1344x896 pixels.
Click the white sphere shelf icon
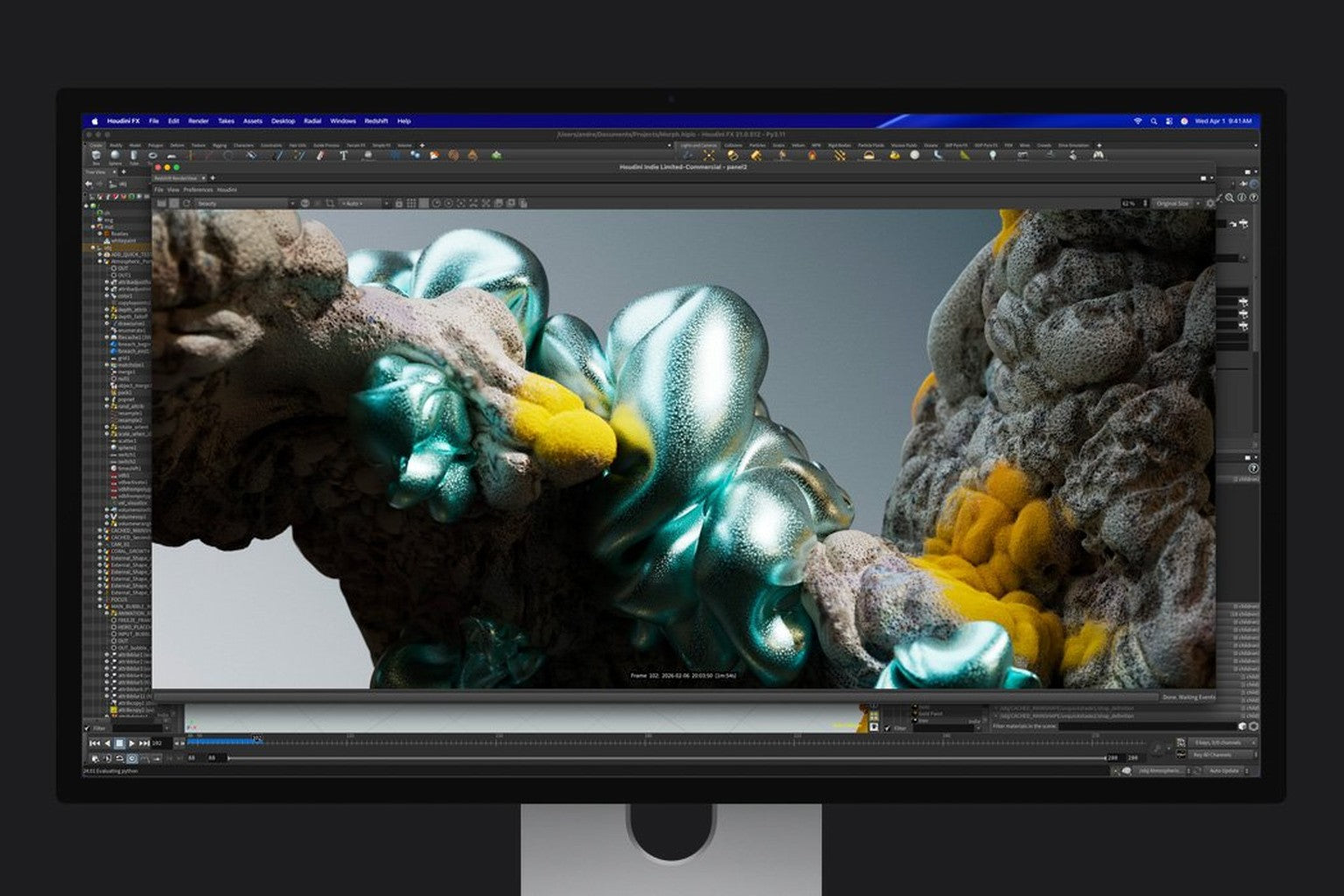point(914,155)
